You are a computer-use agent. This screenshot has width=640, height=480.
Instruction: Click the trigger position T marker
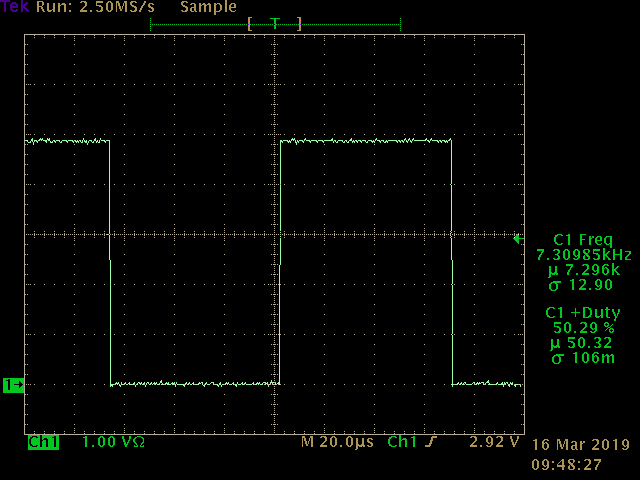pyautogui.click(x=275, y=24)
